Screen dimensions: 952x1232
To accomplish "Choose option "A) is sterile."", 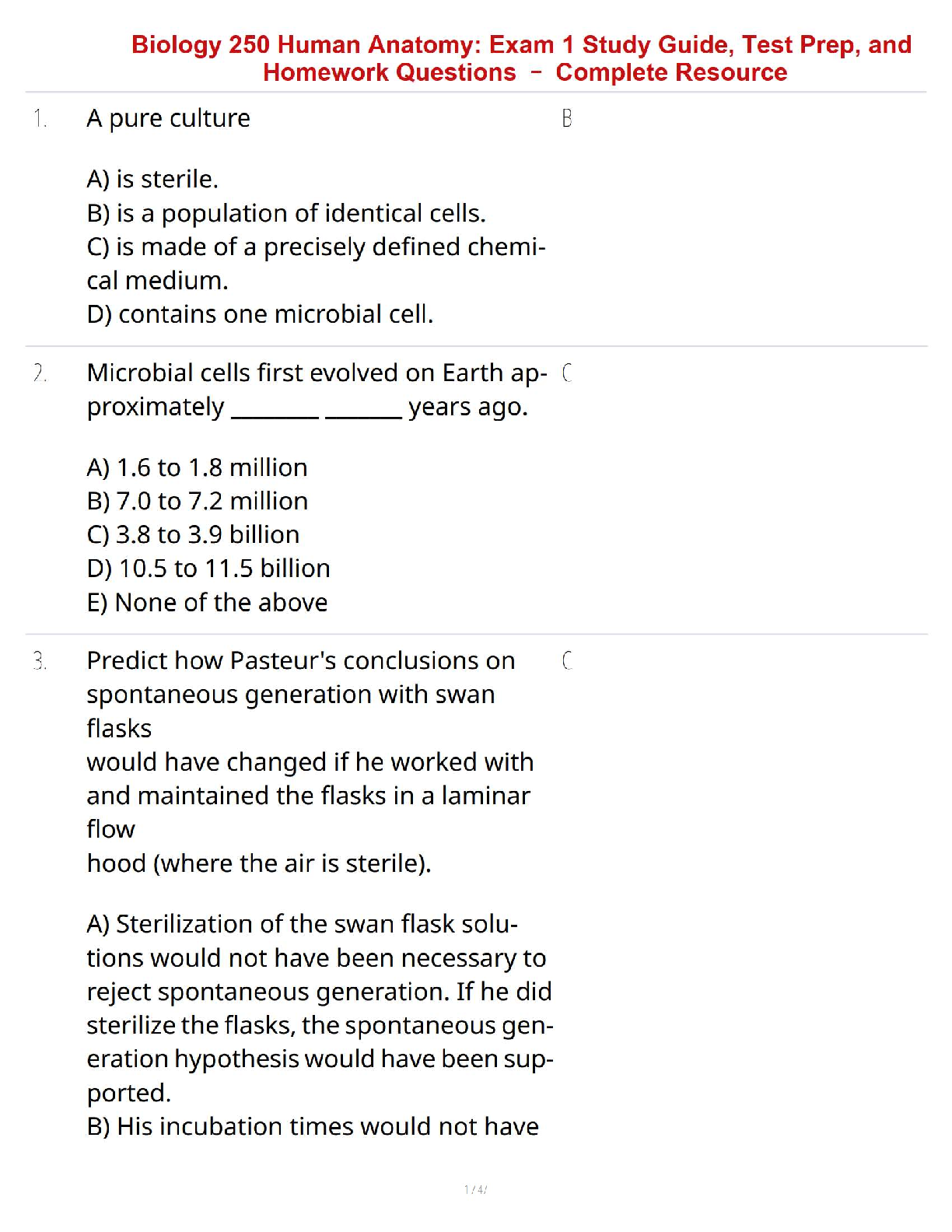I will point(152,179).
